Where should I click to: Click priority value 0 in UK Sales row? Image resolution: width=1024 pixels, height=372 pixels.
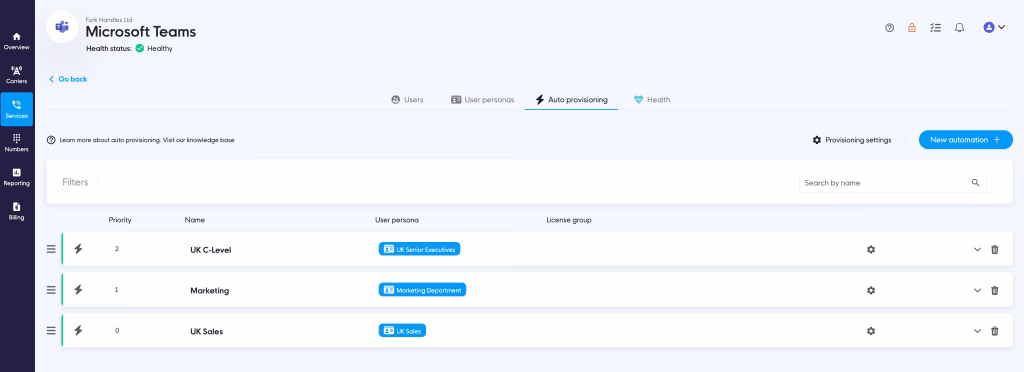coord(117,330)
